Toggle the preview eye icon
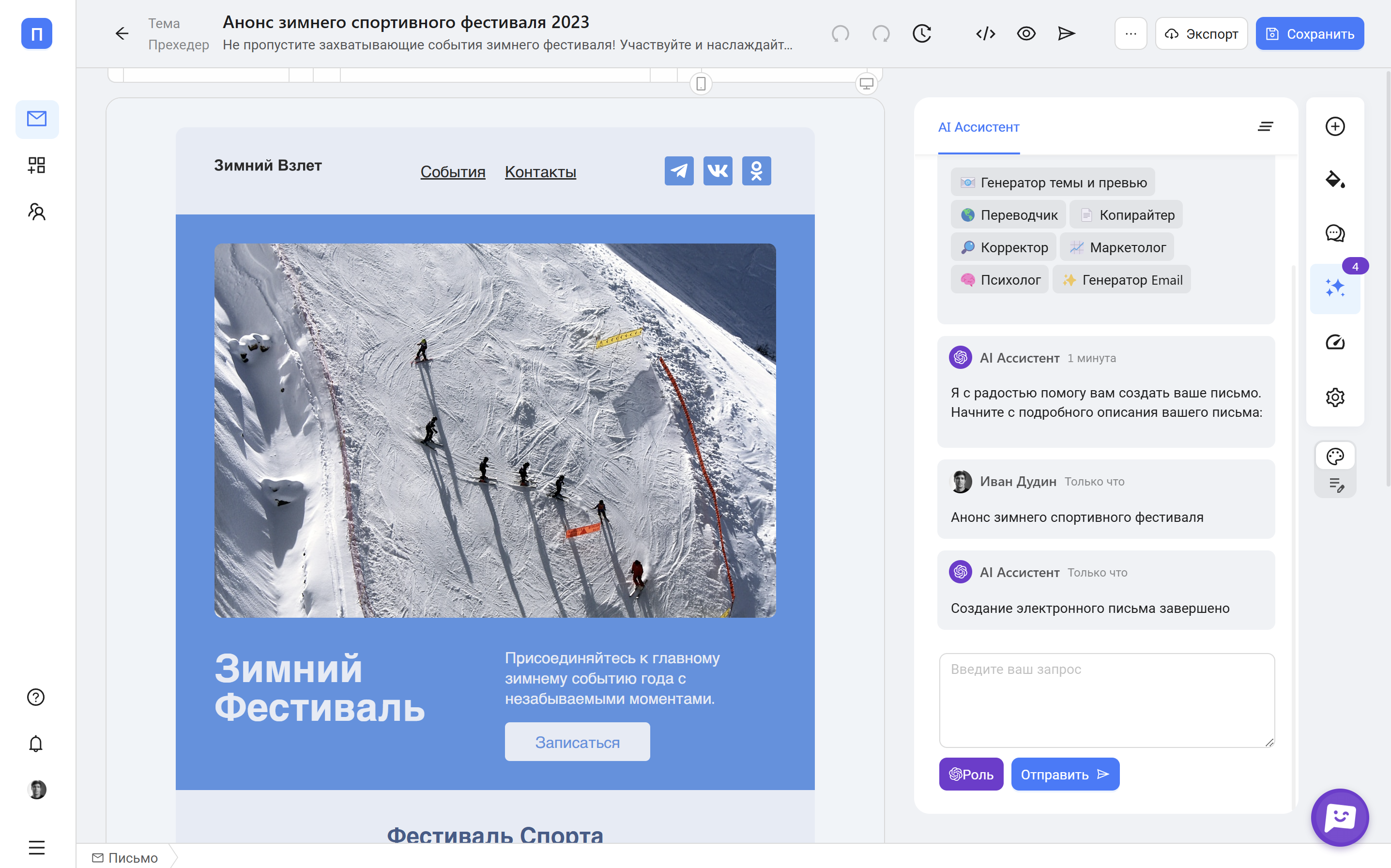Image resolution: width=1391 pixels, height=868 pixels. tap(1026, 33)
